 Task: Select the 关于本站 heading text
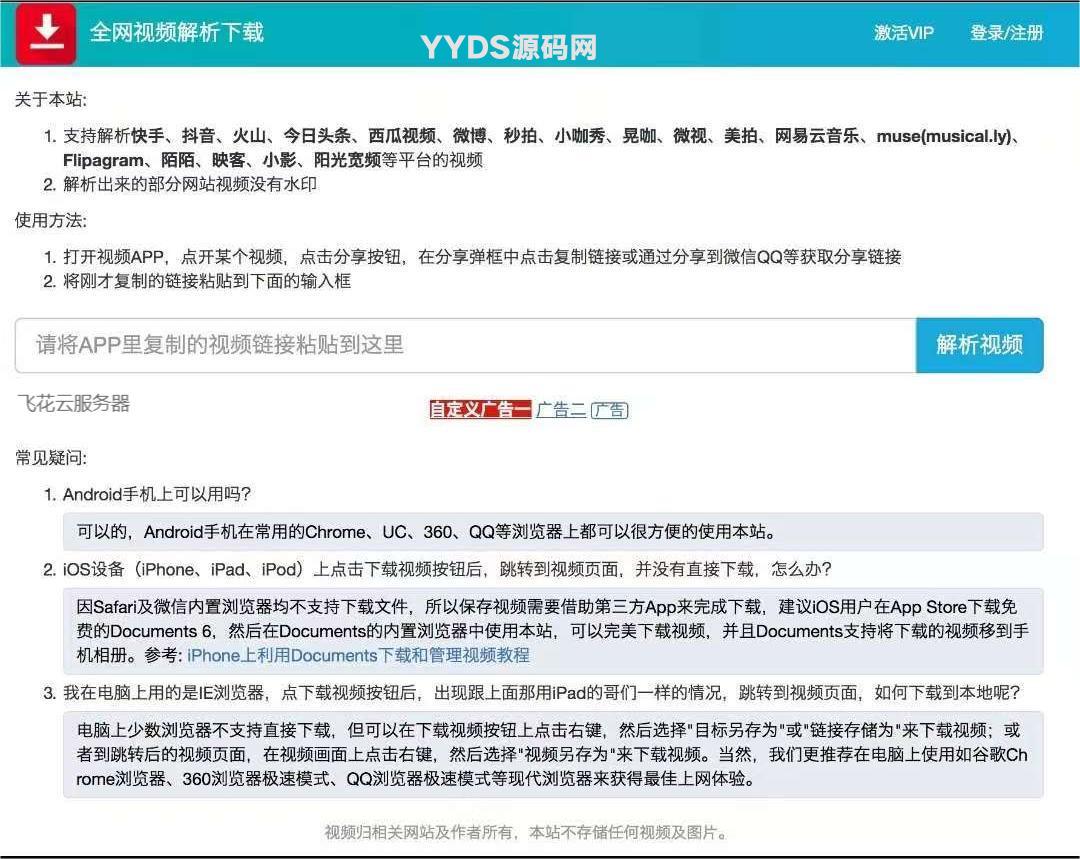51,100
